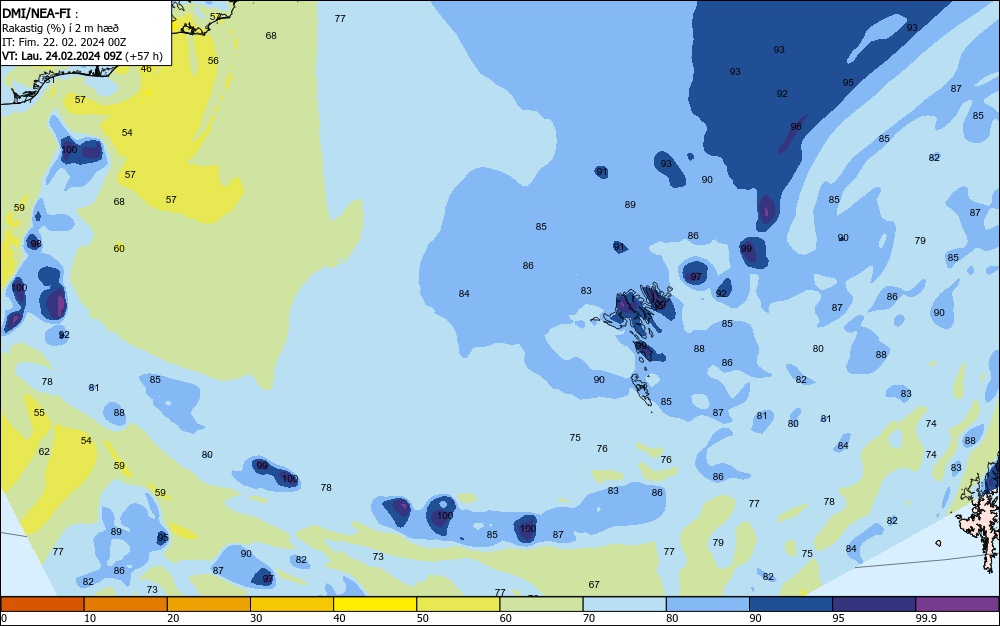Click the bright yellow 40–50 legend swatch
This screenshot has height=626, width=1000.
pyautogui.click(x=375, y=604)
